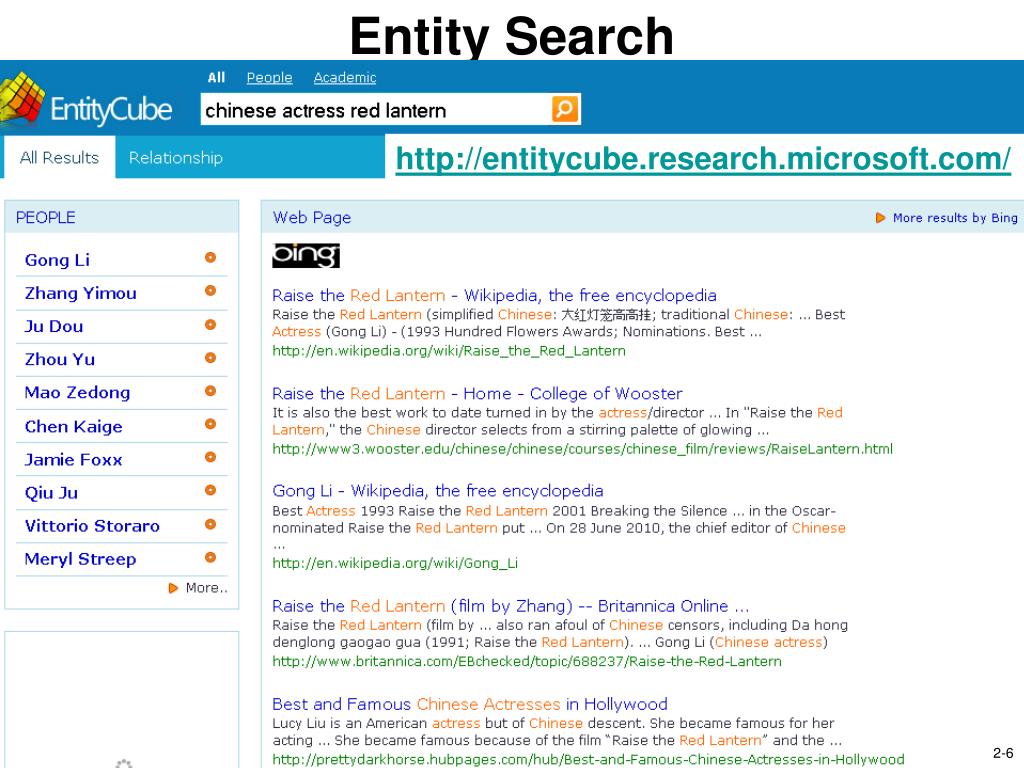The height and width of the screenshot is (768, 1024).
Task: Click the PEOPLE panel header
Action: [121, 217]
